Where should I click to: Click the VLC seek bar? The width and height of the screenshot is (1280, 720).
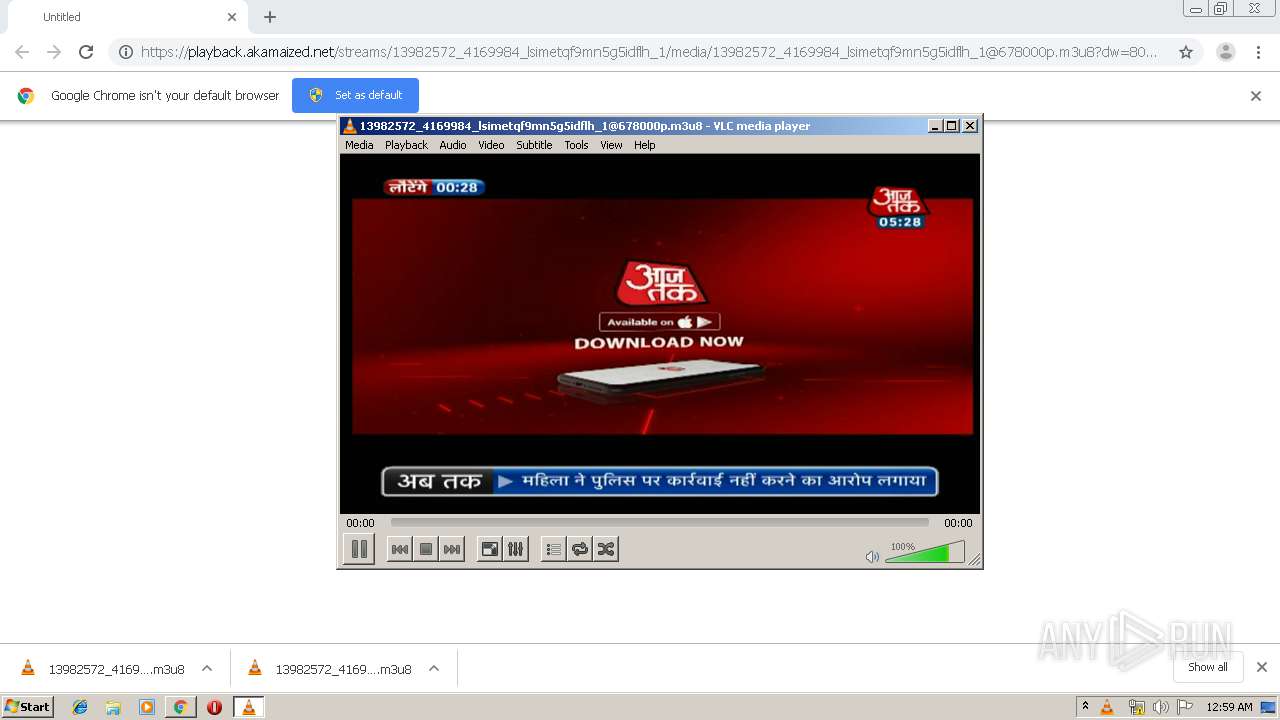coord(659,522)
